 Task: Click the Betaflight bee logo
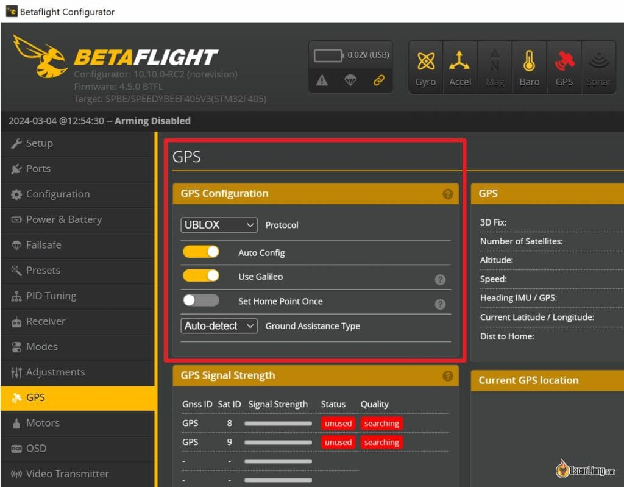coord(40,56)
